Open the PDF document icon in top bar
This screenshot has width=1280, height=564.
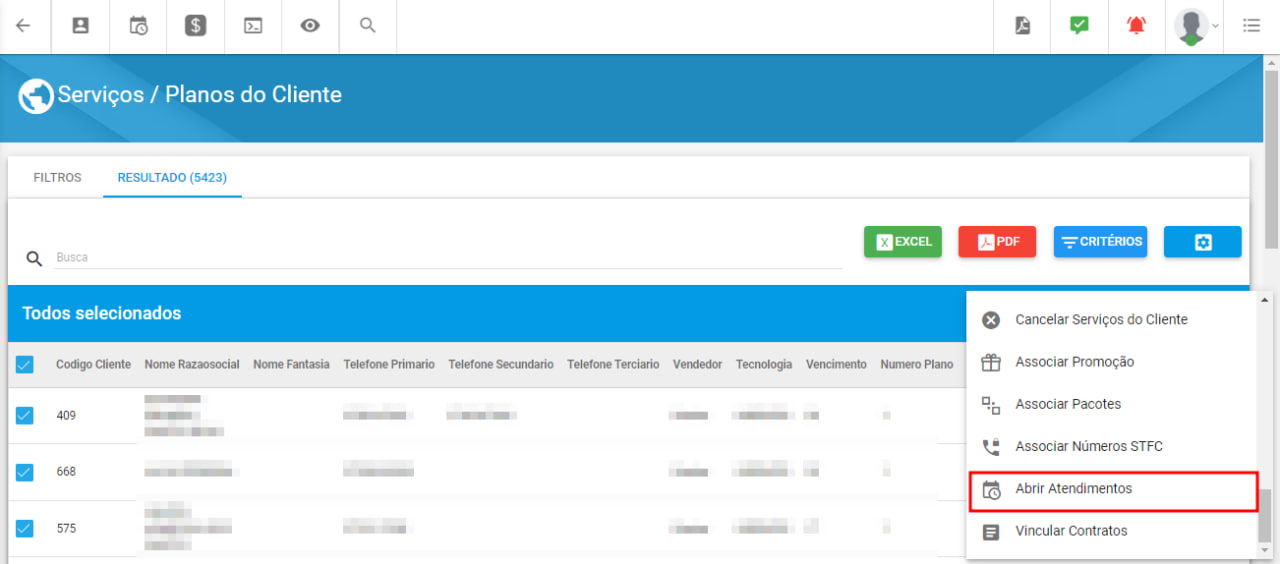pos(1022,26)
